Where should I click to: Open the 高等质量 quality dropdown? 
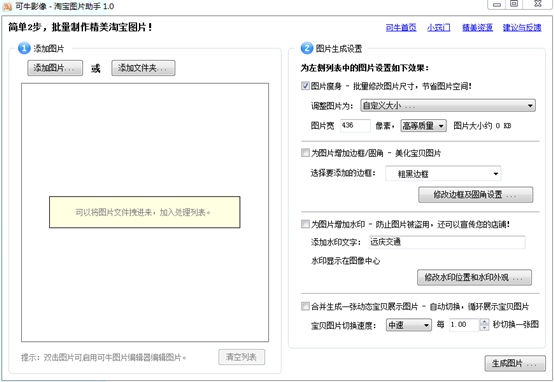pos(423,125)
